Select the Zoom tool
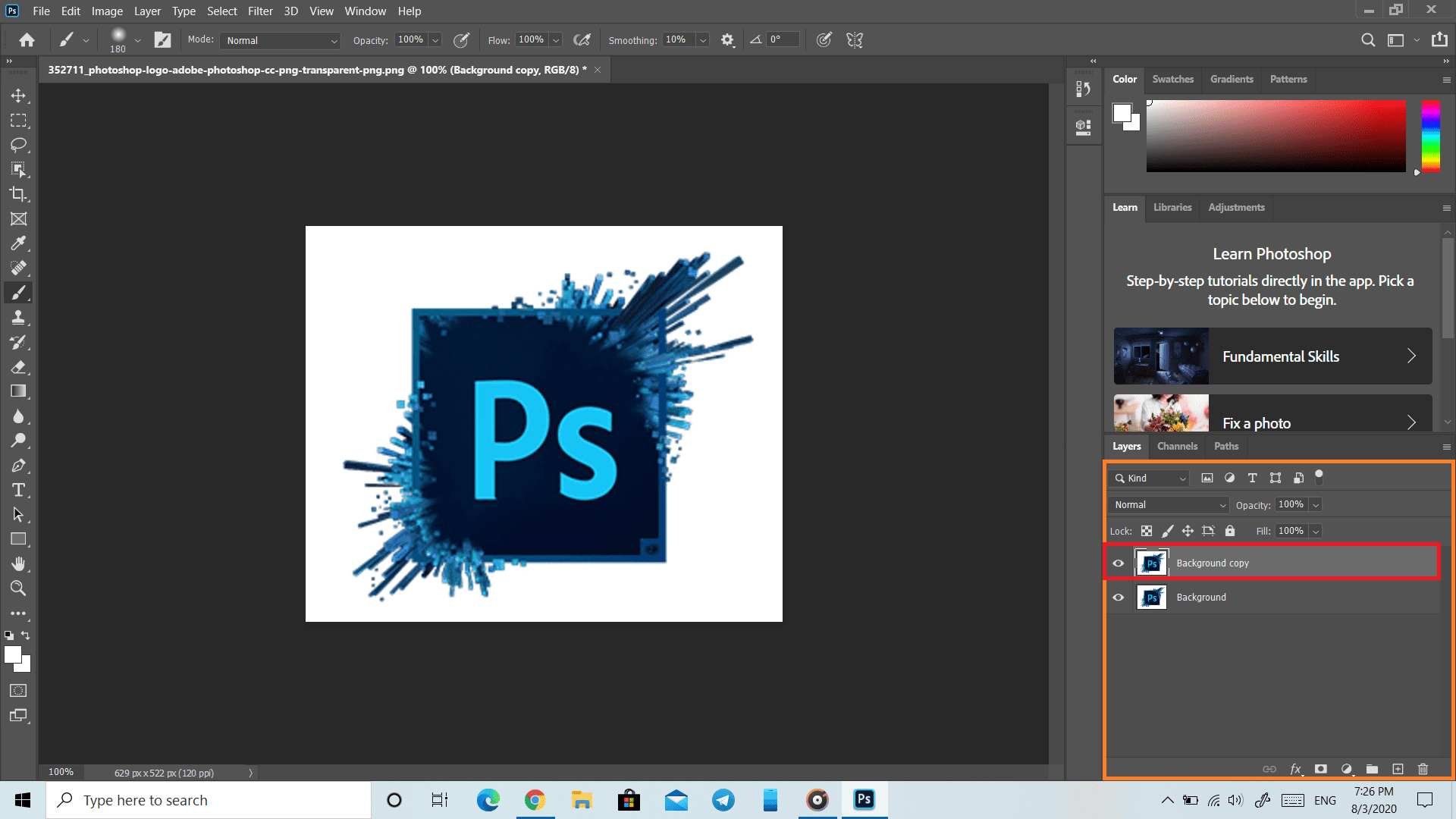Image resolution: width=1456 pixels, height=819 pixels. tap(18, 588)
